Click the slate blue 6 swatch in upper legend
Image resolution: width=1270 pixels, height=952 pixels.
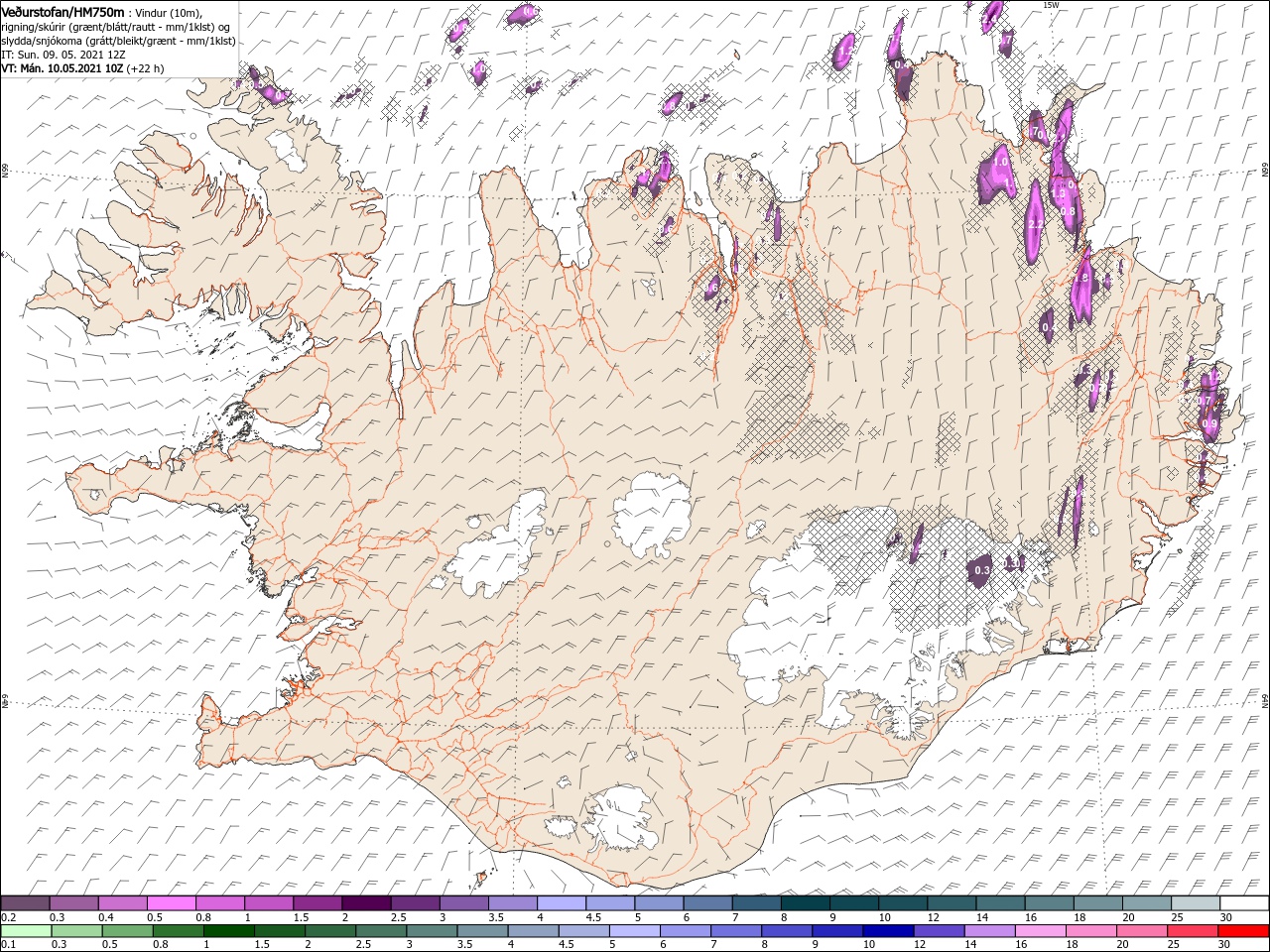[709, 903]
